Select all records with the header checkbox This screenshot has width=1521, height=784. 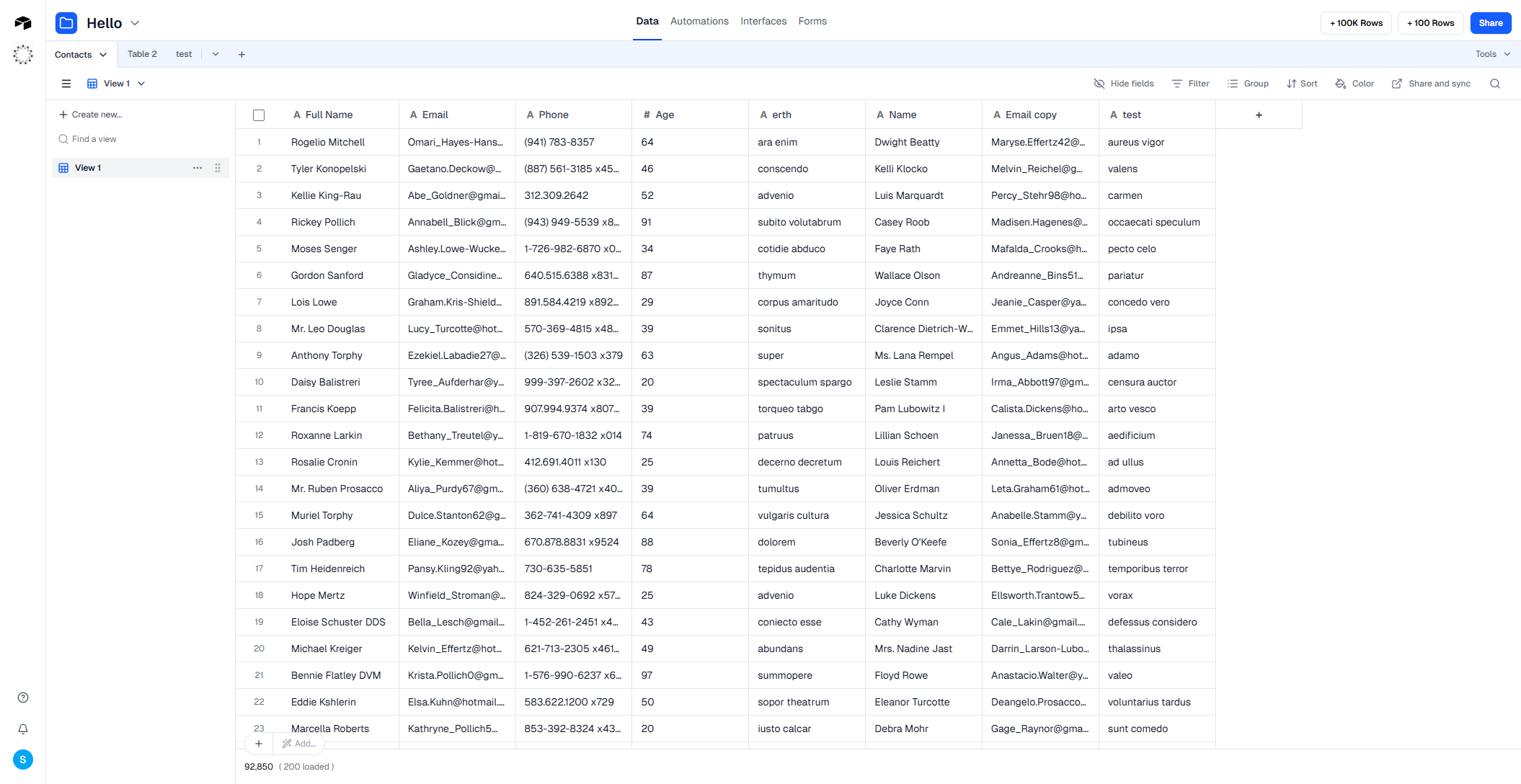[259, 115]
